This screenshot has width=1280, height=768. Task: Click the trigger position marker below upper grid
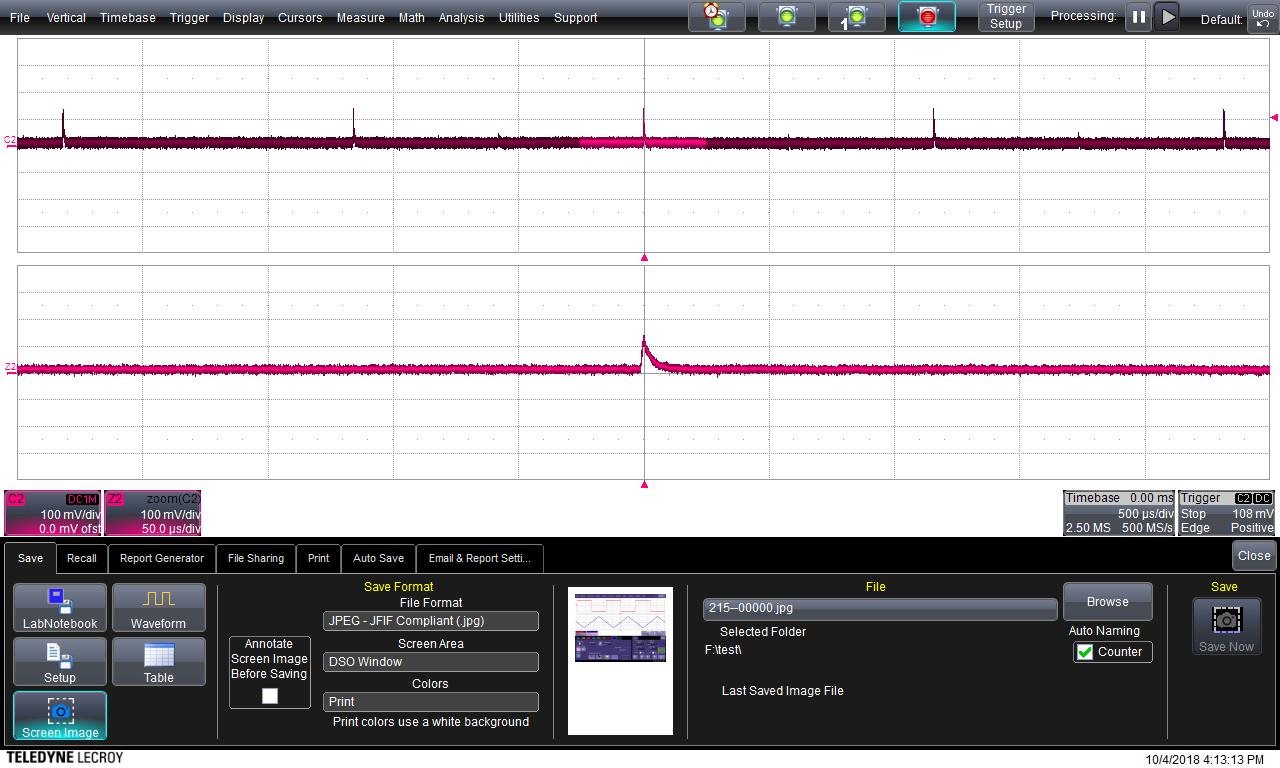644,258
